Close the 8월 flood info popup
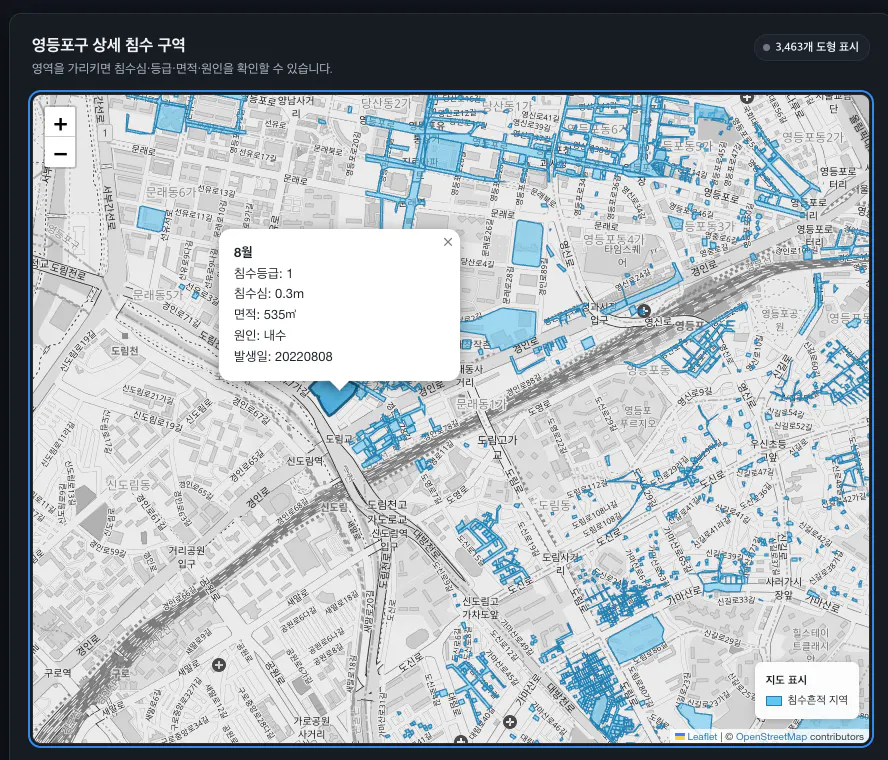 click(448, 242)
